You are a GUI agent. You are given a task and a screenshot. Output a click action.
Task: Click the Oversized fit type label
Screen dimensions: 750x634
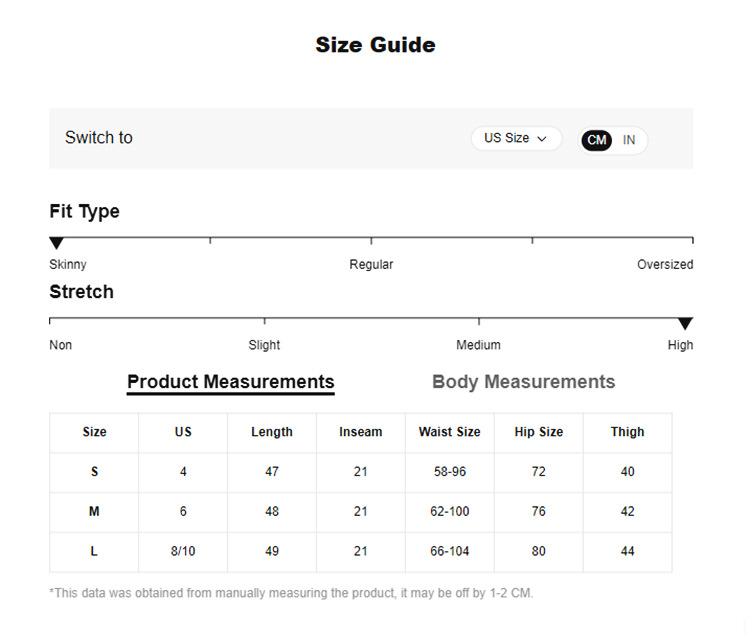coord(665,265)
